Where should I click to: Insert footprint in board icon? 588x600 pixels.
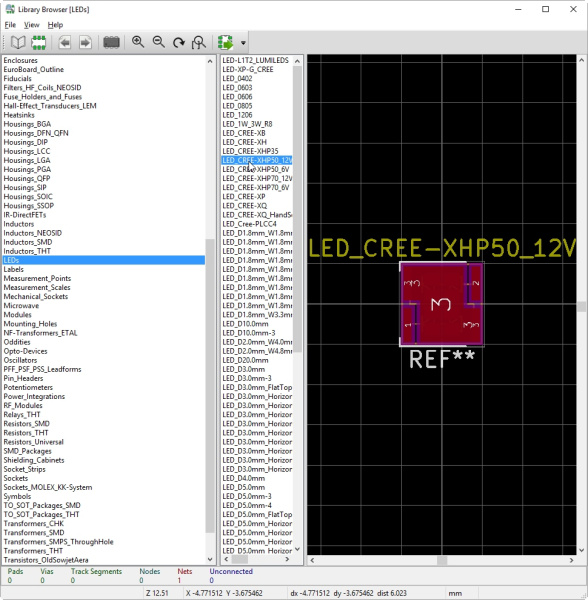[225, 42]
